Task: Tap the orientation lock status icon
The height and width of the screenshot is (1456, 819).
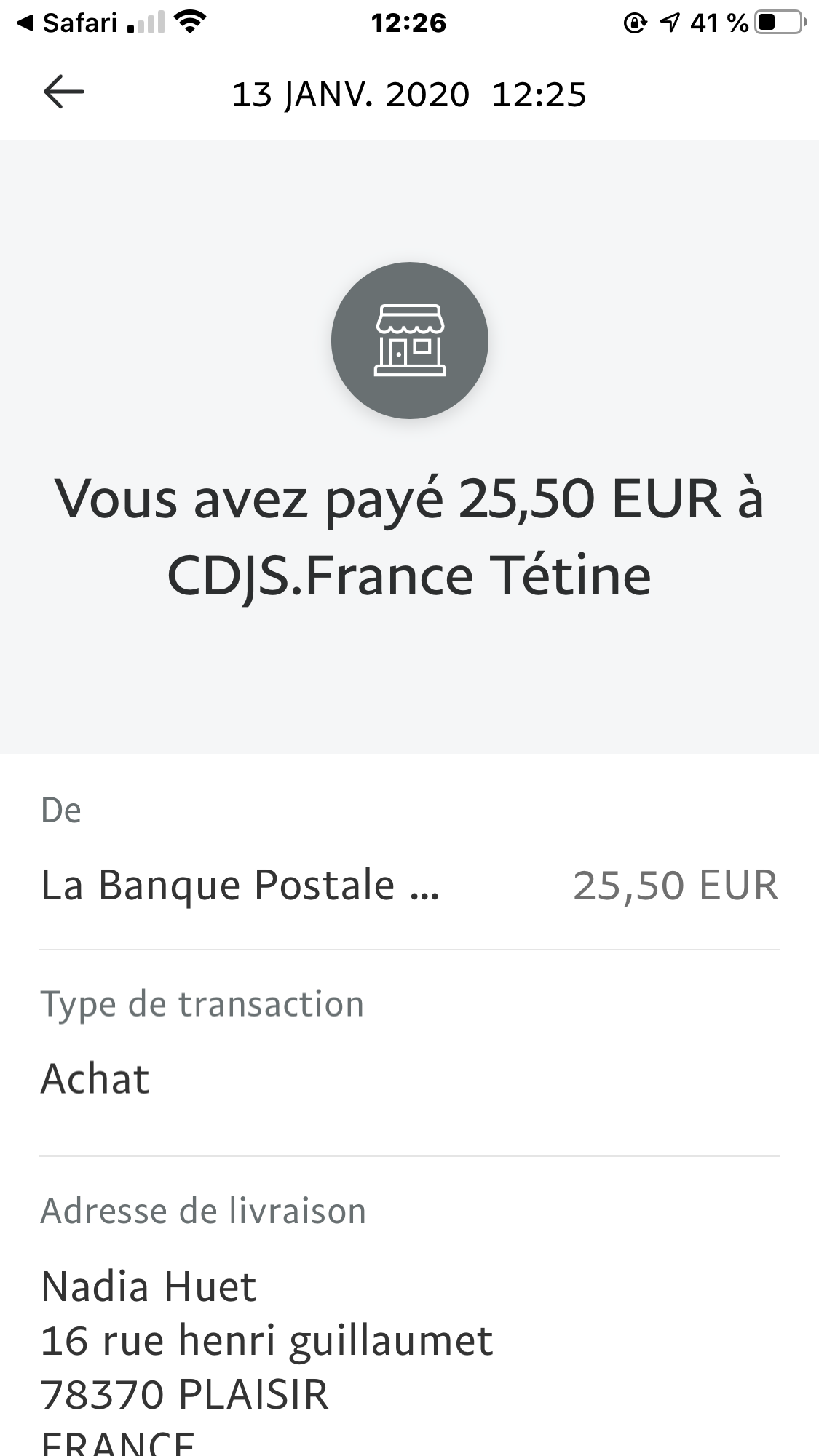Action: click(x=635, y=23)
